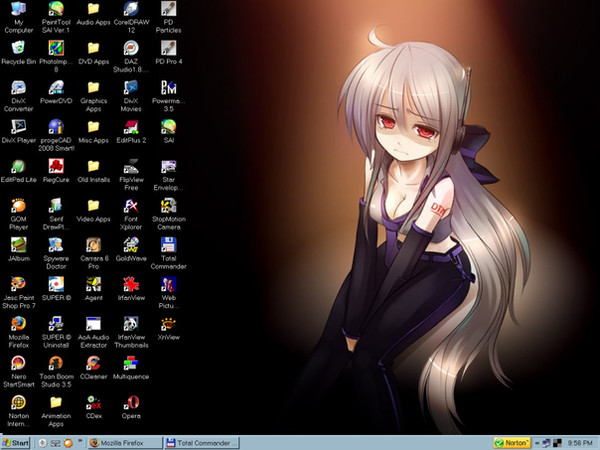Switch to Mozilla Firefox taskbar window
Image resolution: width=600 pixels, height=450 pixels.
pyautogui.click(x=122, y=442)
